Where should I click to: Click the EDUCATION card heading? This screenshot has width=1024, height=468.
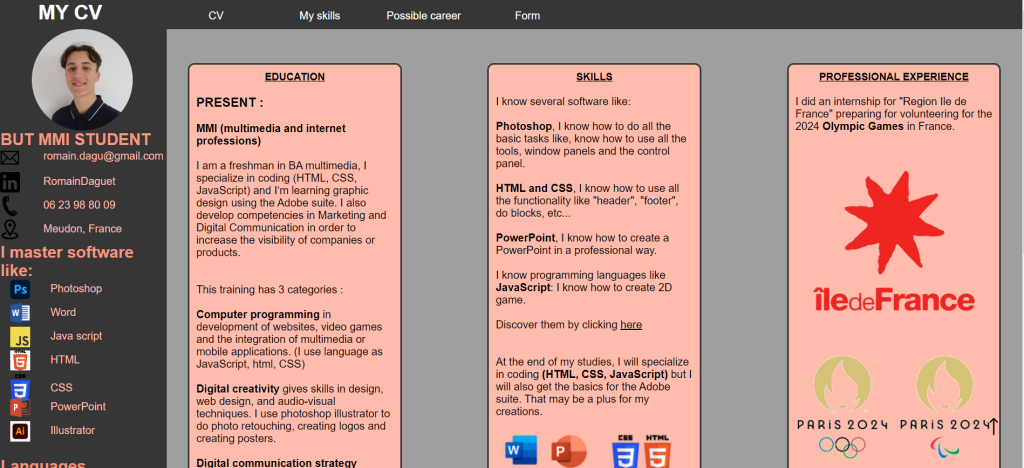[295, 76]
